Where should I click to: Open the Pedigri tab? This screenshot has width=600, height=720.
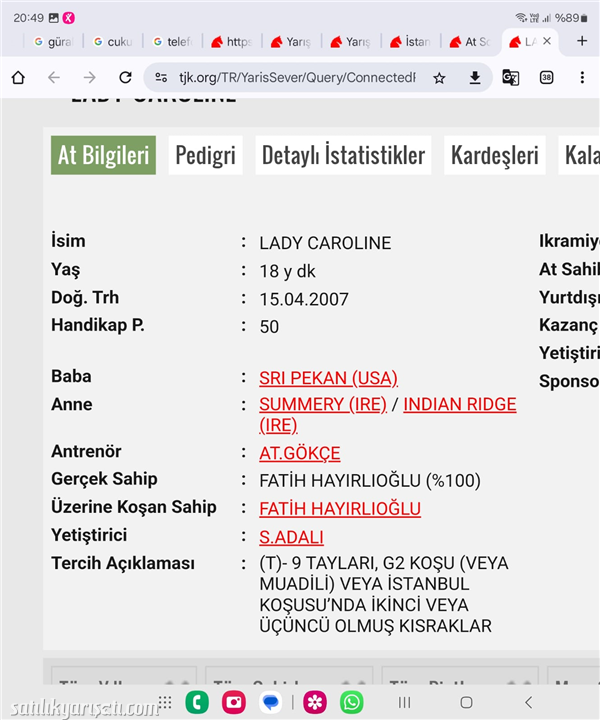pos(206,155)
